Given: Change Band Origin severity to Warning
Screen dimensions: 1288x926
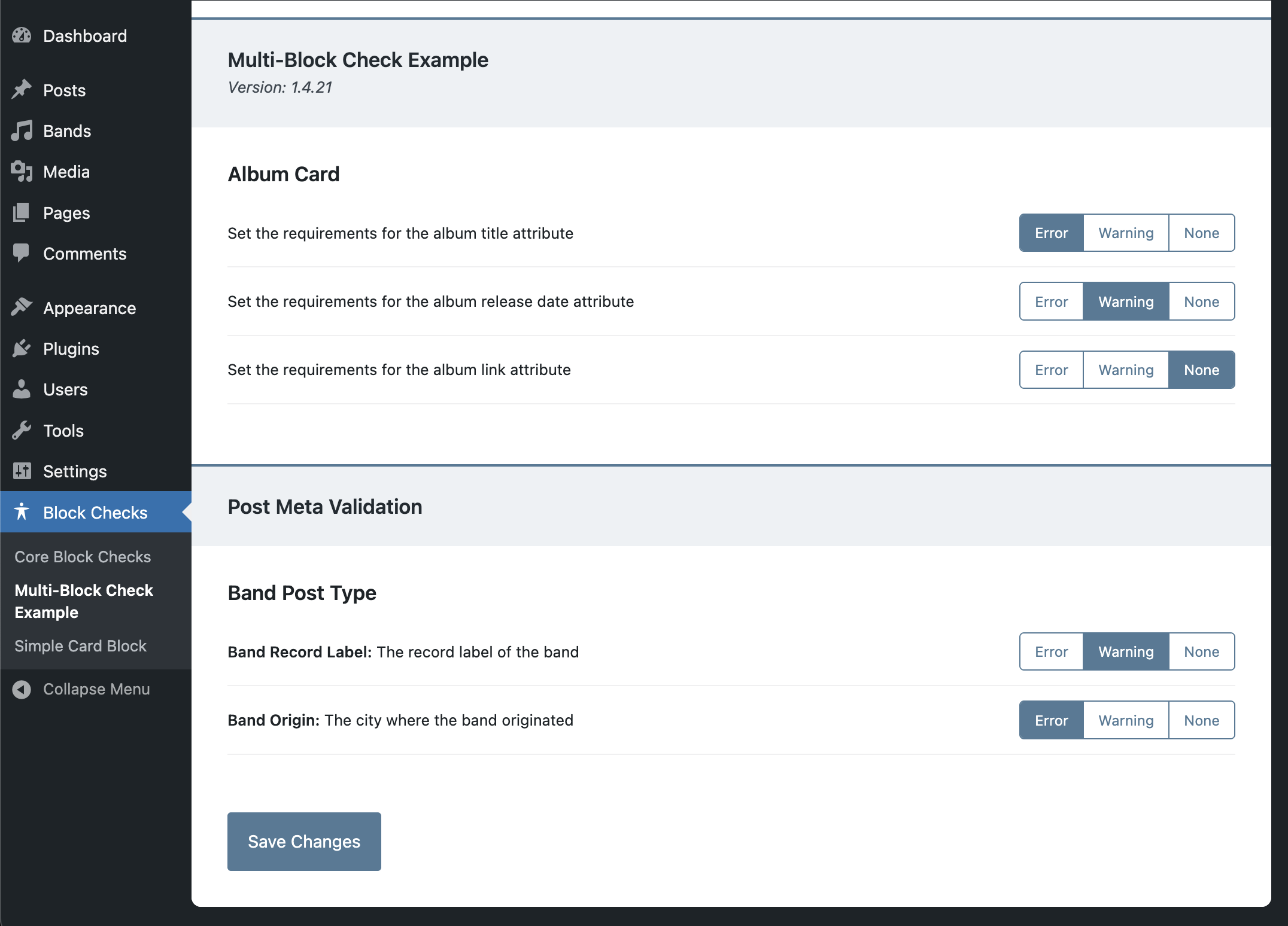Looking at the screenshot, I should (x=1125, y=720).
